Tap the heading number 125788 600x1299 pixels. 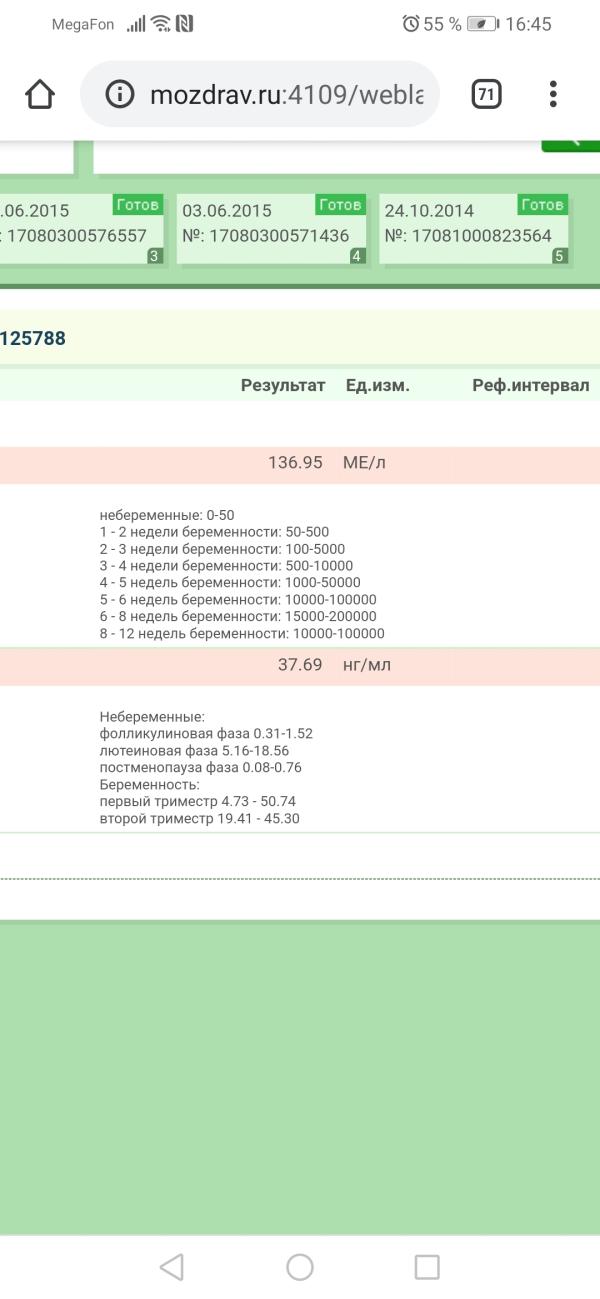(x=33, y=338)
